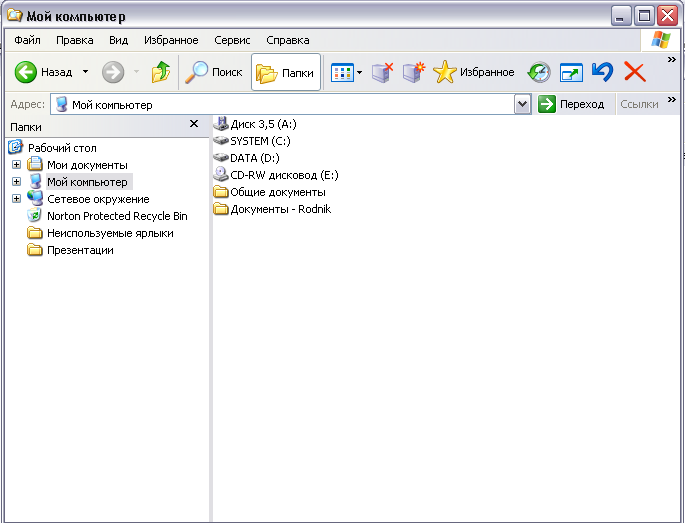Select Мои документы in the tree
The width and height of the screenshot is (685, 523).
click(87, 165)
